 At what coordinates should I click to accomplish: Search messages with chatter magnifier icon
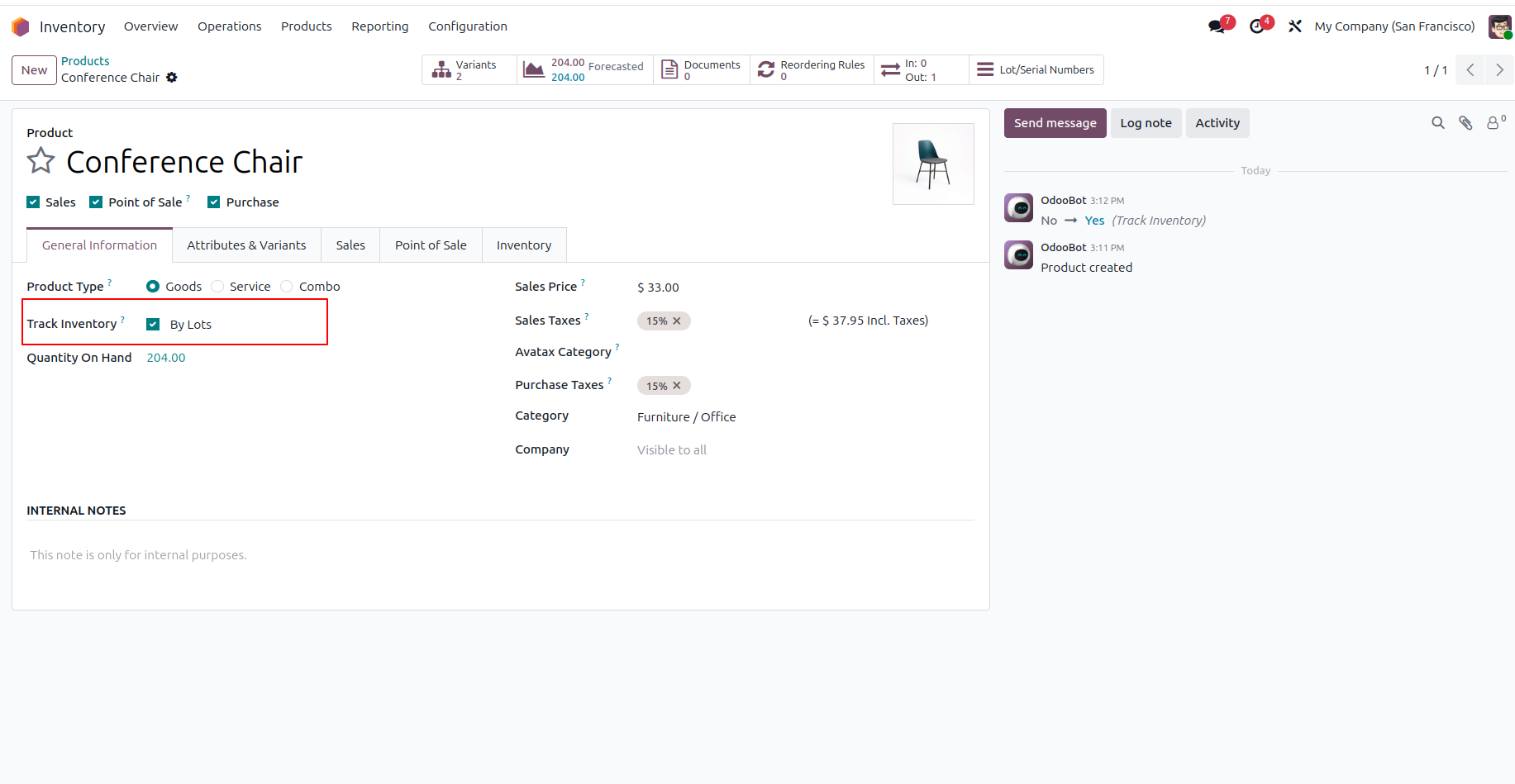[1438, 123]
